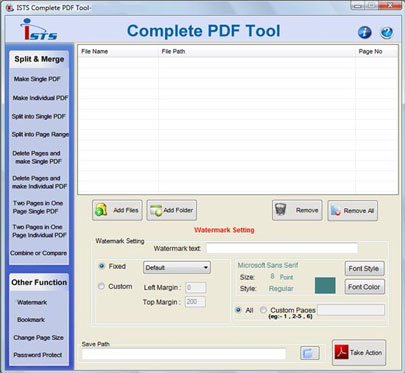Open the Watermark function in sidebar

point(32,302)
